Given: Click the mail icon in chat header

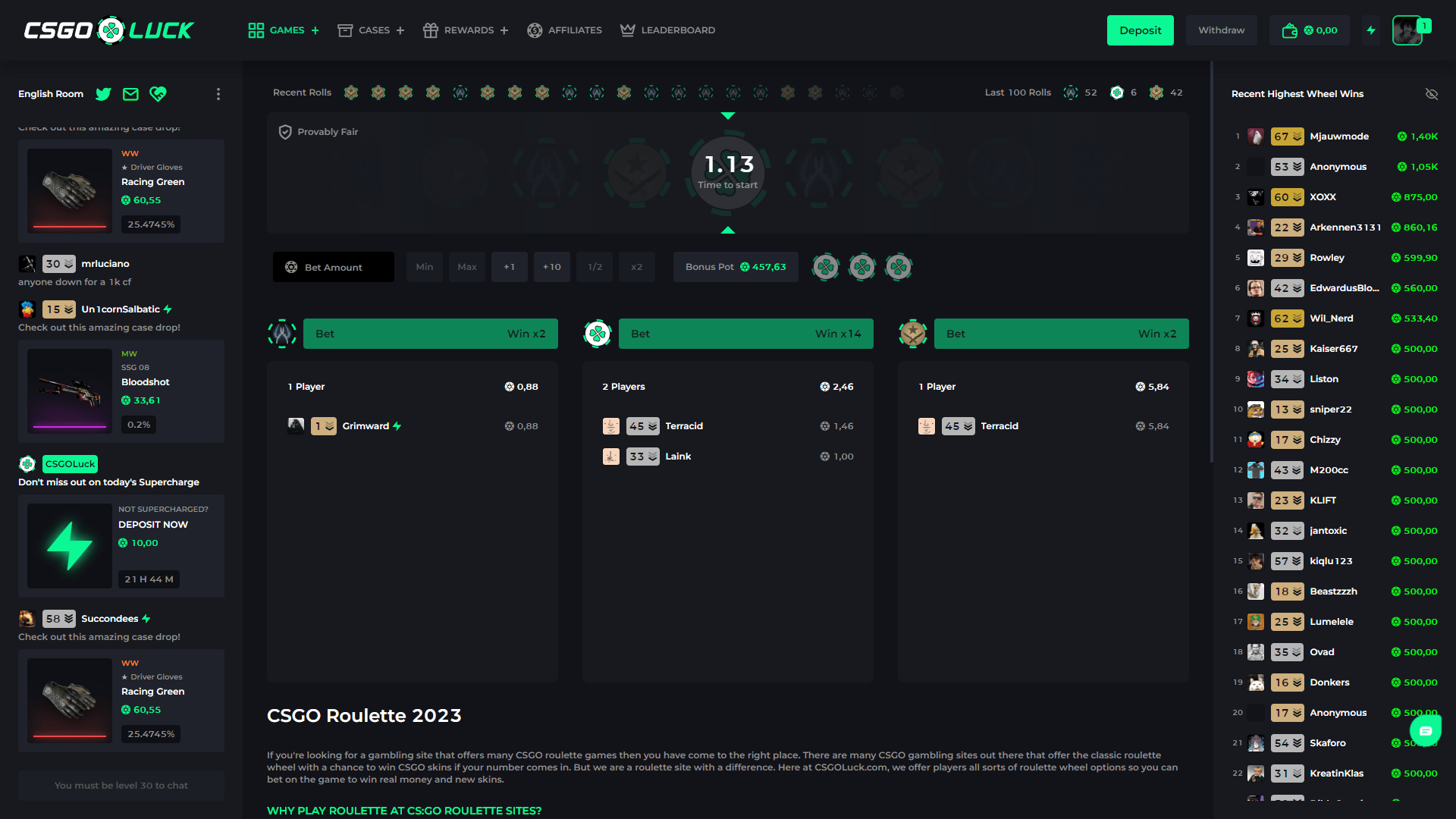Looking at the screenshot, I should tap(130, 94).
